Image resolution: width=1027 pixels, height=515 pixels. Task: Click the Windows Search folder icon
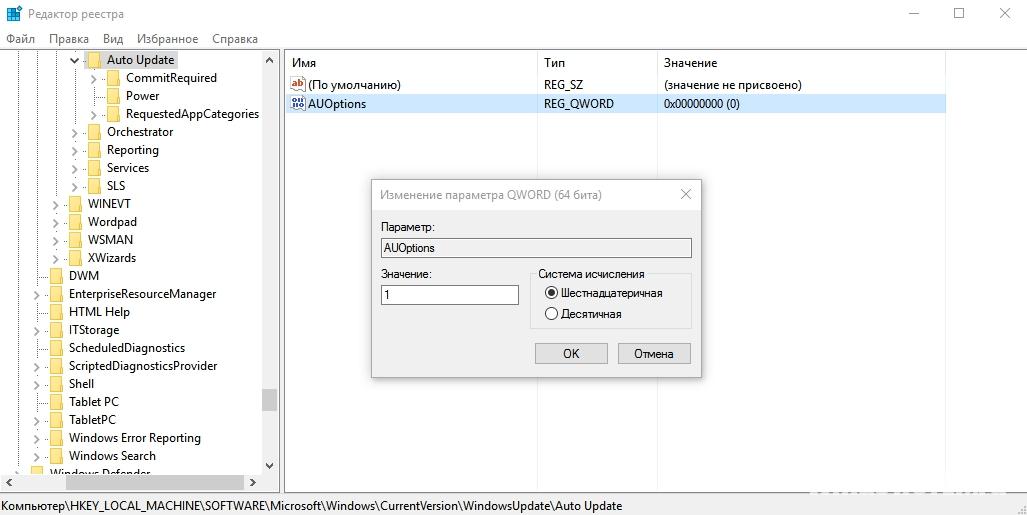point(56,456)
